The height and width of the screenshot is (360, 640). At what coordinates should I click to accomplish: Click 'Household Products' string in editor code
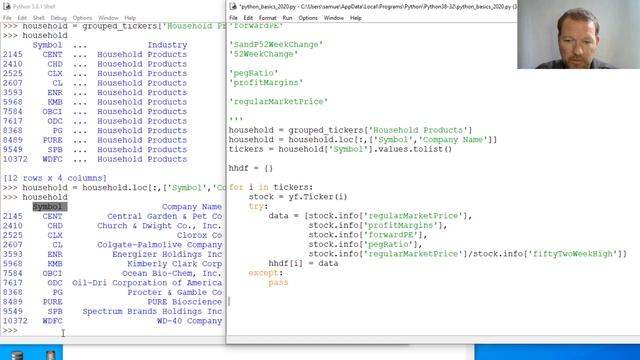point(418,130)
